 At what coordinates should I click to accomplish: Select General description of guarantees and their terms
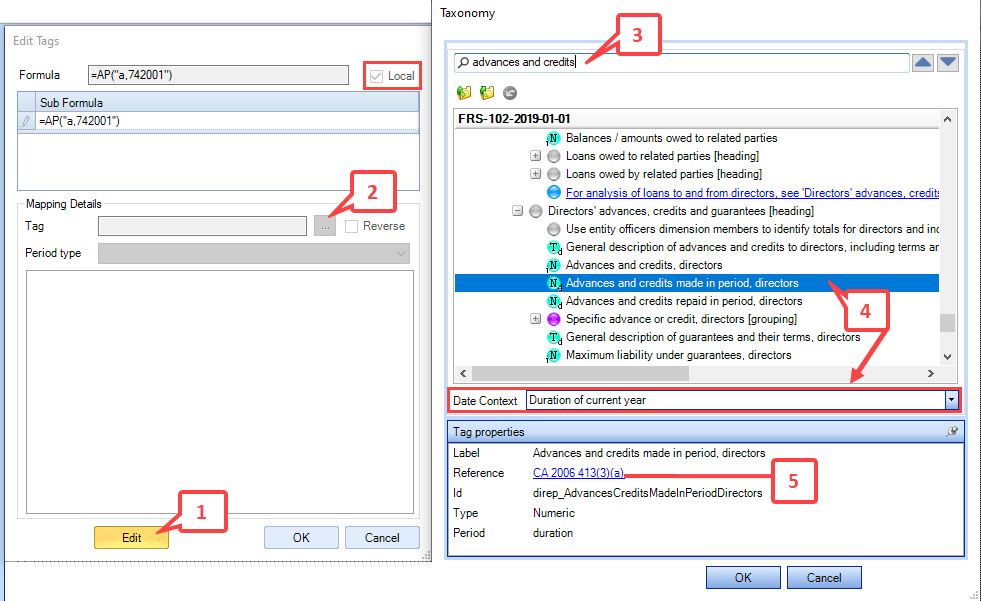click(x=713, y=337)
